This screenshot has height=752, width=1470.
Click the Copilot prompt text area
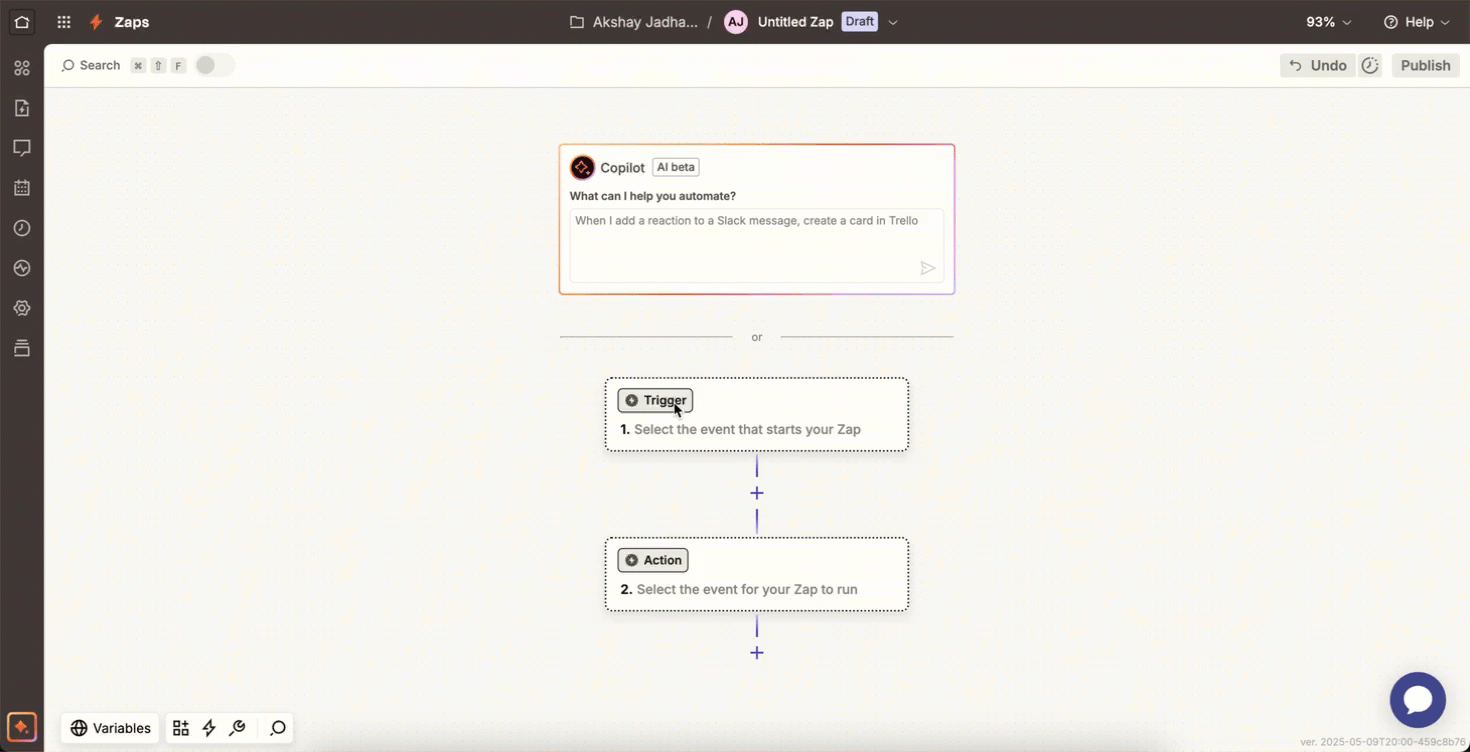(x=757, y=246)
